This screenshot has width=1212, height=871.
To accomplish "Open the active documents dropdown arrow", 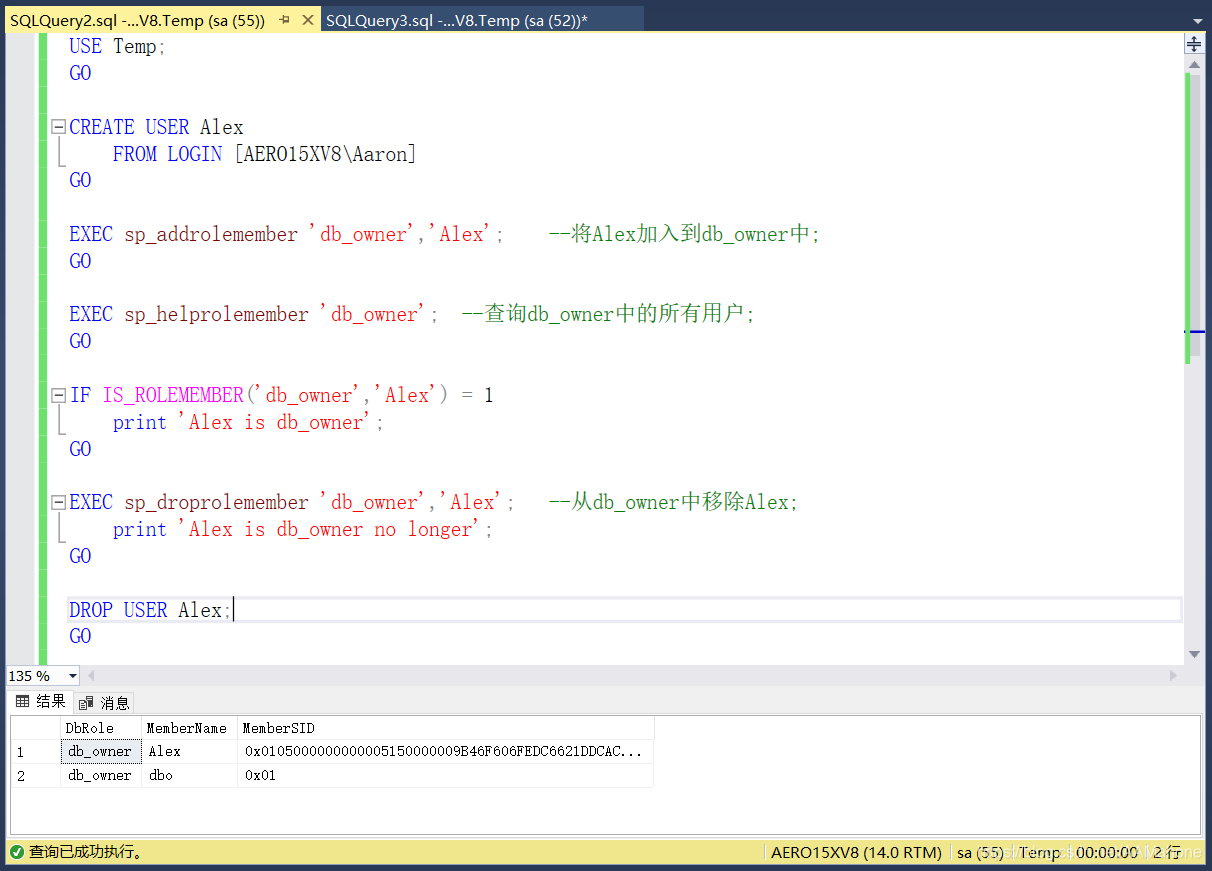I will click(1197, 20).
